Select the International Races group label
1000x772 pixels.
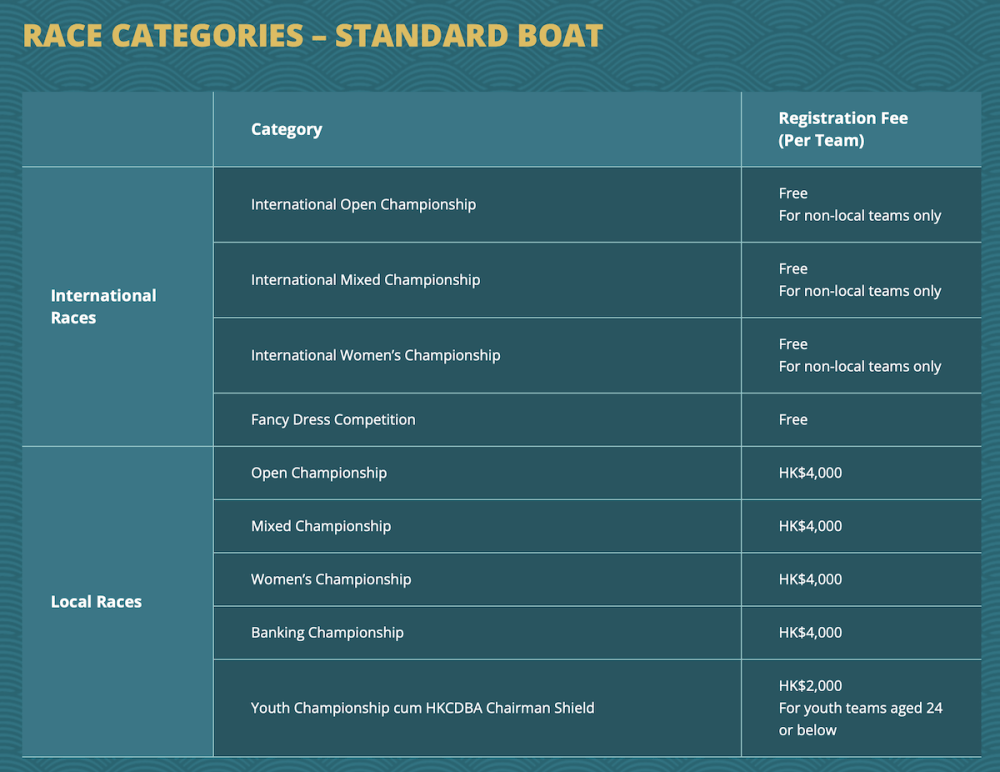(x=104, y=306)
